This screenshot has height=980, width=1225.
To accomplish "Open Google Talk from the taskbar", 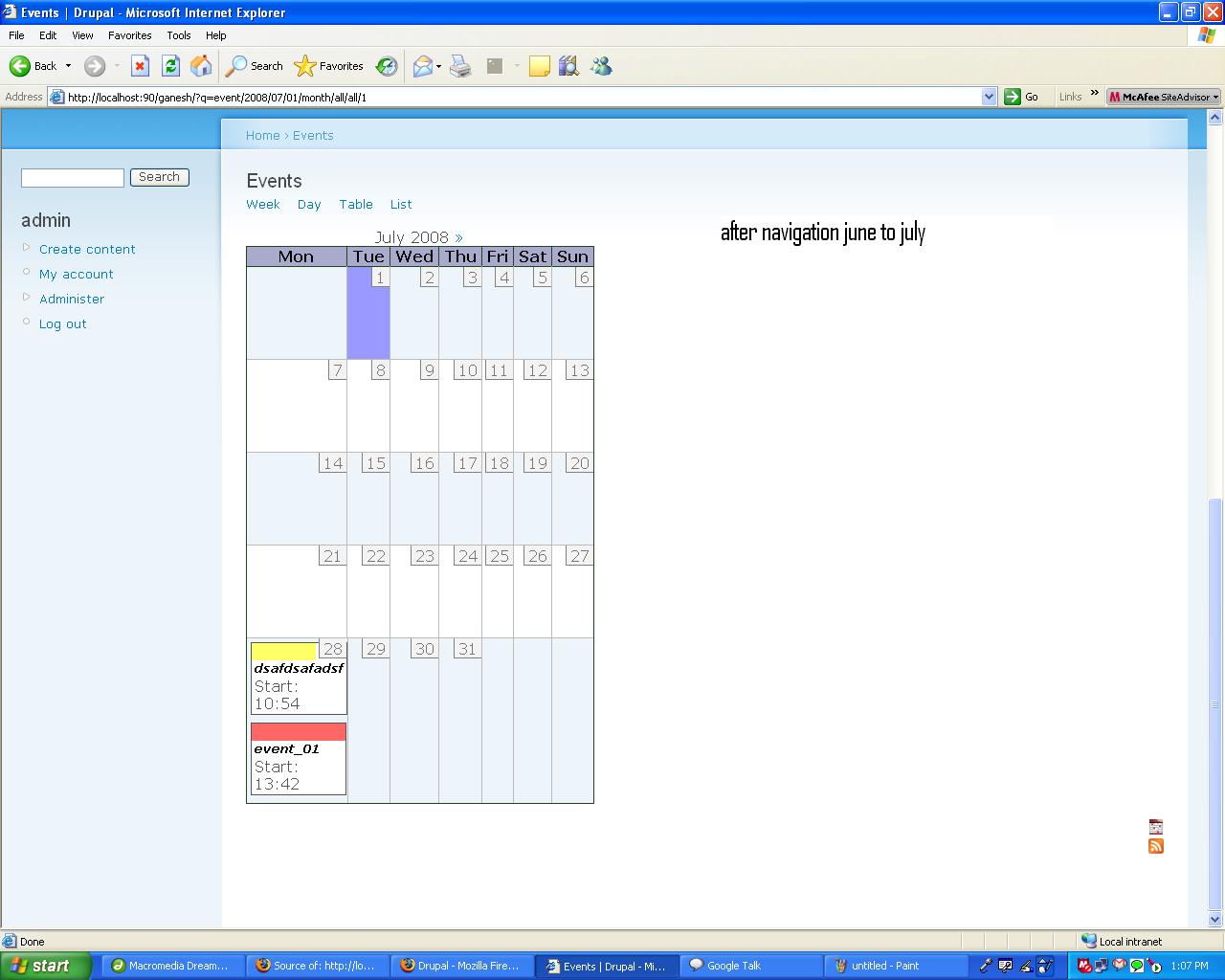I will click(x=751, y=966).
